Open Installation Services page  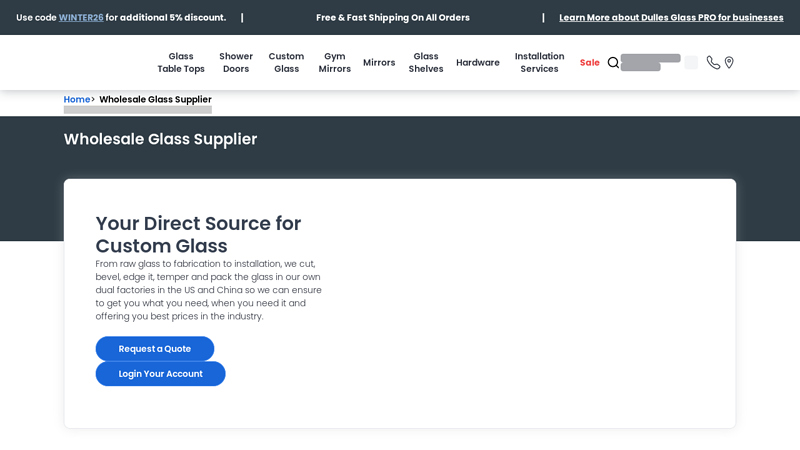539,63
